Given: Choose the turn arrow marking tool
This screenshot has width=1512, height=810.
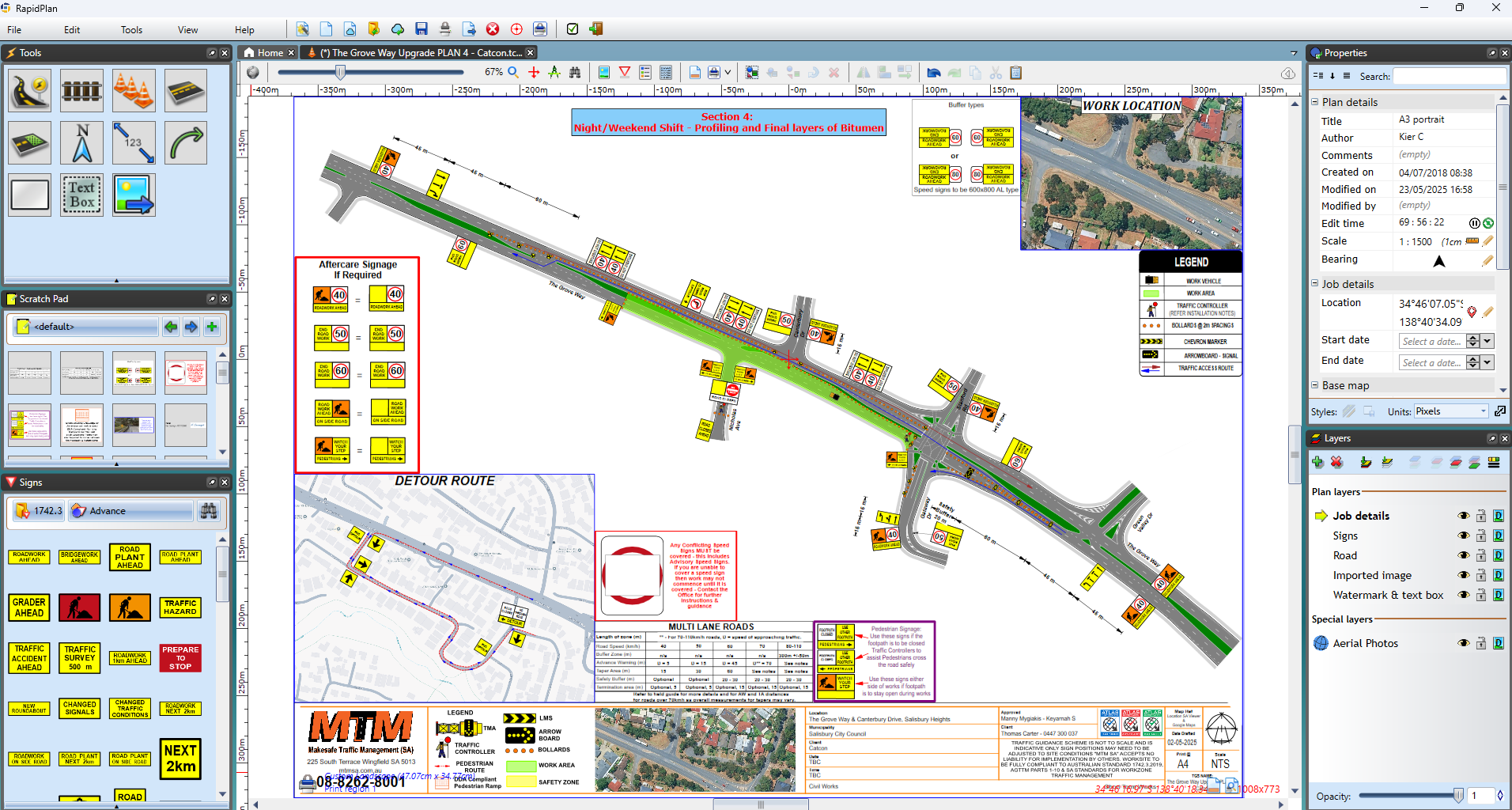Looking at the screenshot, I should point(186,143).
